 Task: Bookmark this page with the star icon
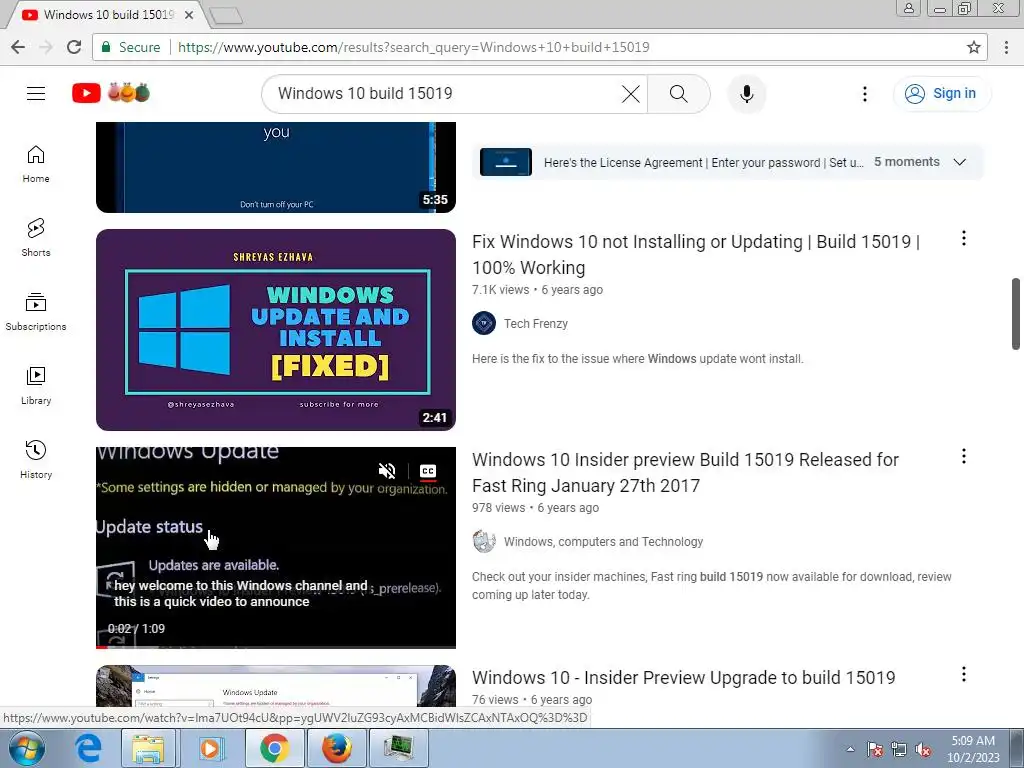(974, 47)
